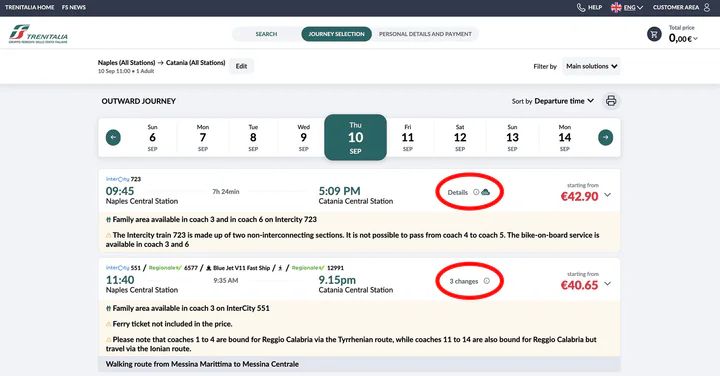Select Thu 10 Sep date
Viewport: 720px width, 376px height.
[x=355, y=137]
